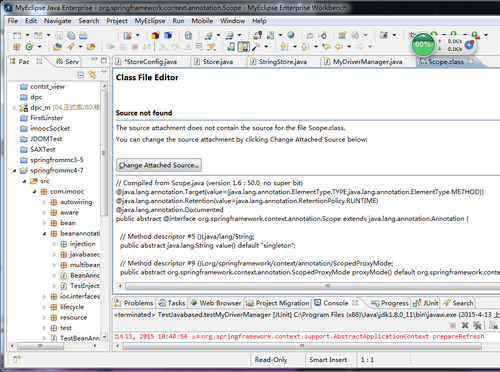
Task: Click Remove All Terminated Launches double-X icon
Action: 477,325
